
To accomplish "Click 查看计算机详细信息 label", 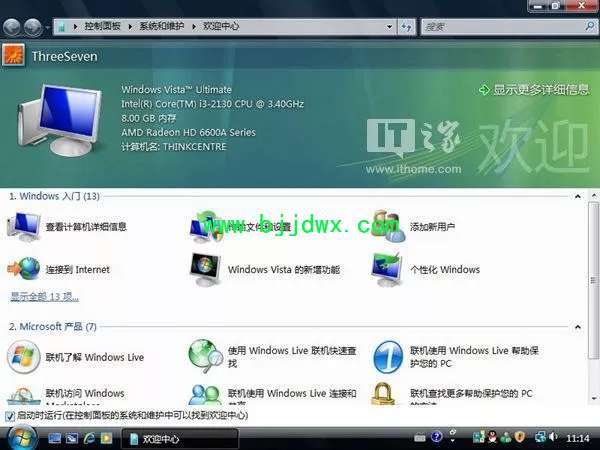I will [x=86, y=227].
